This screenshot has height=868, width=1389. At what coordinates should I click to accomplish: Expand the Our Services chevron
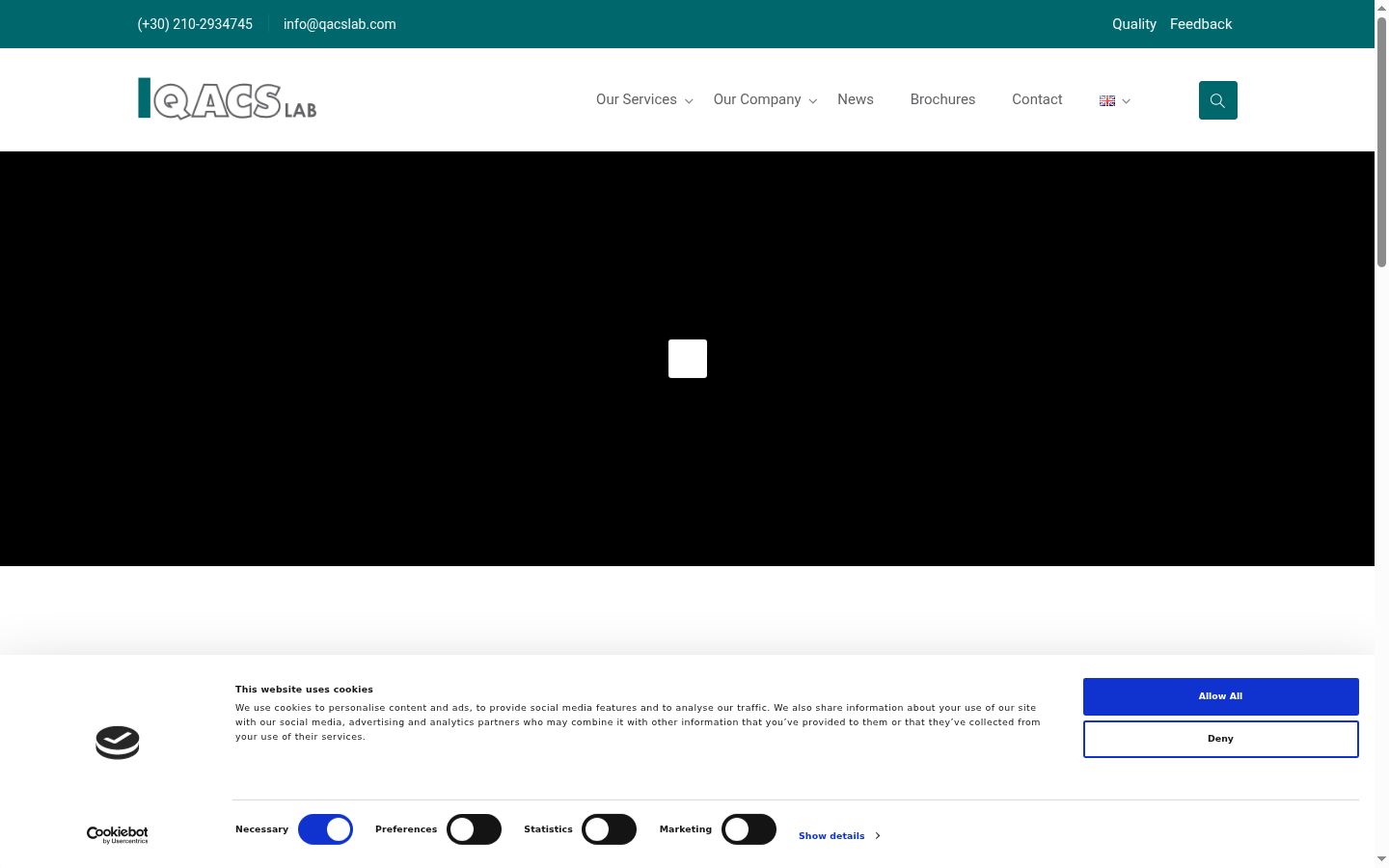click(689, 101)
